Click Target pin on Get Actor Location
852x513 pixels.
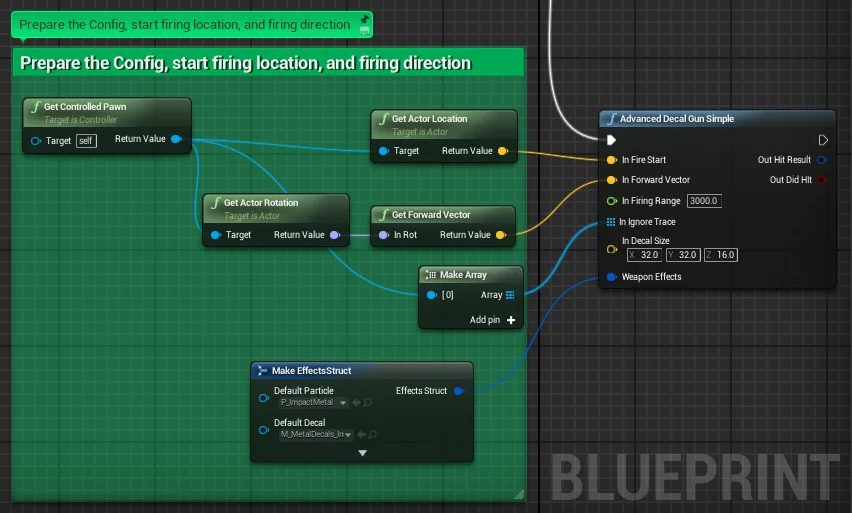(x=384, y=151)
